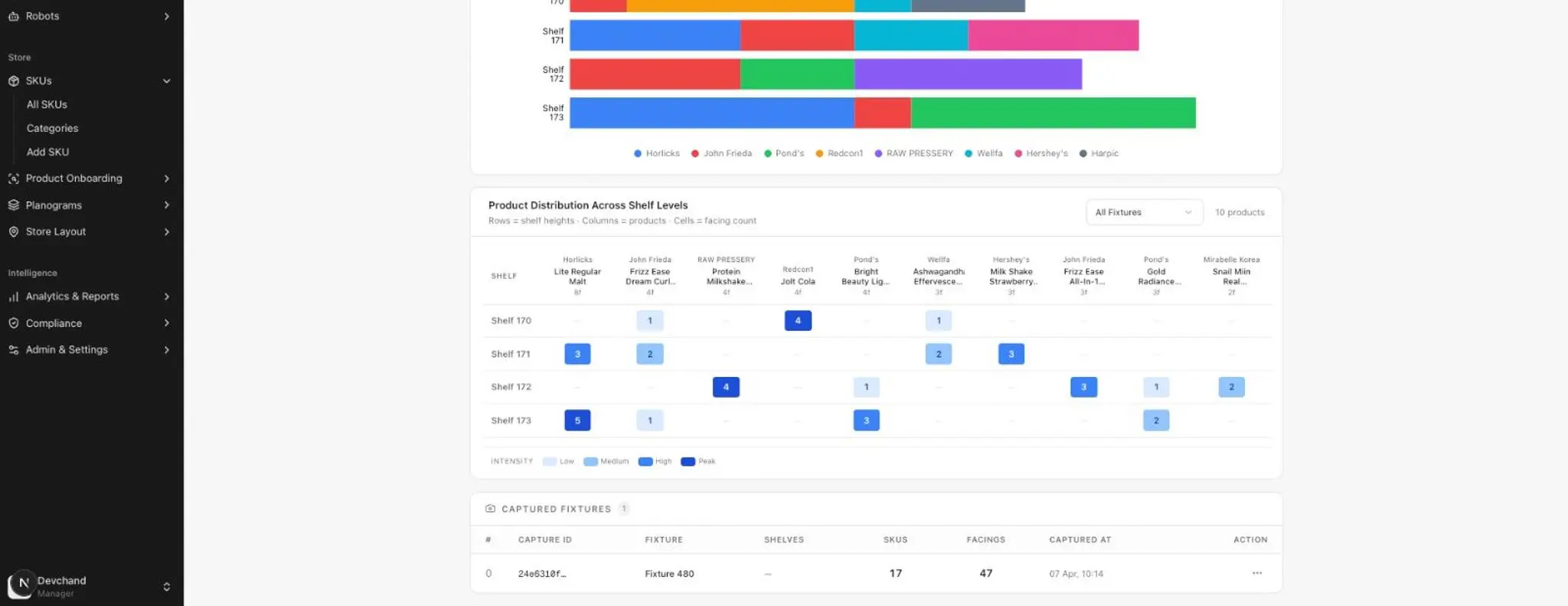Click Shelf 172 Snail Miin cell 2
1568x606 pixels.
[x=1231, y=387]
